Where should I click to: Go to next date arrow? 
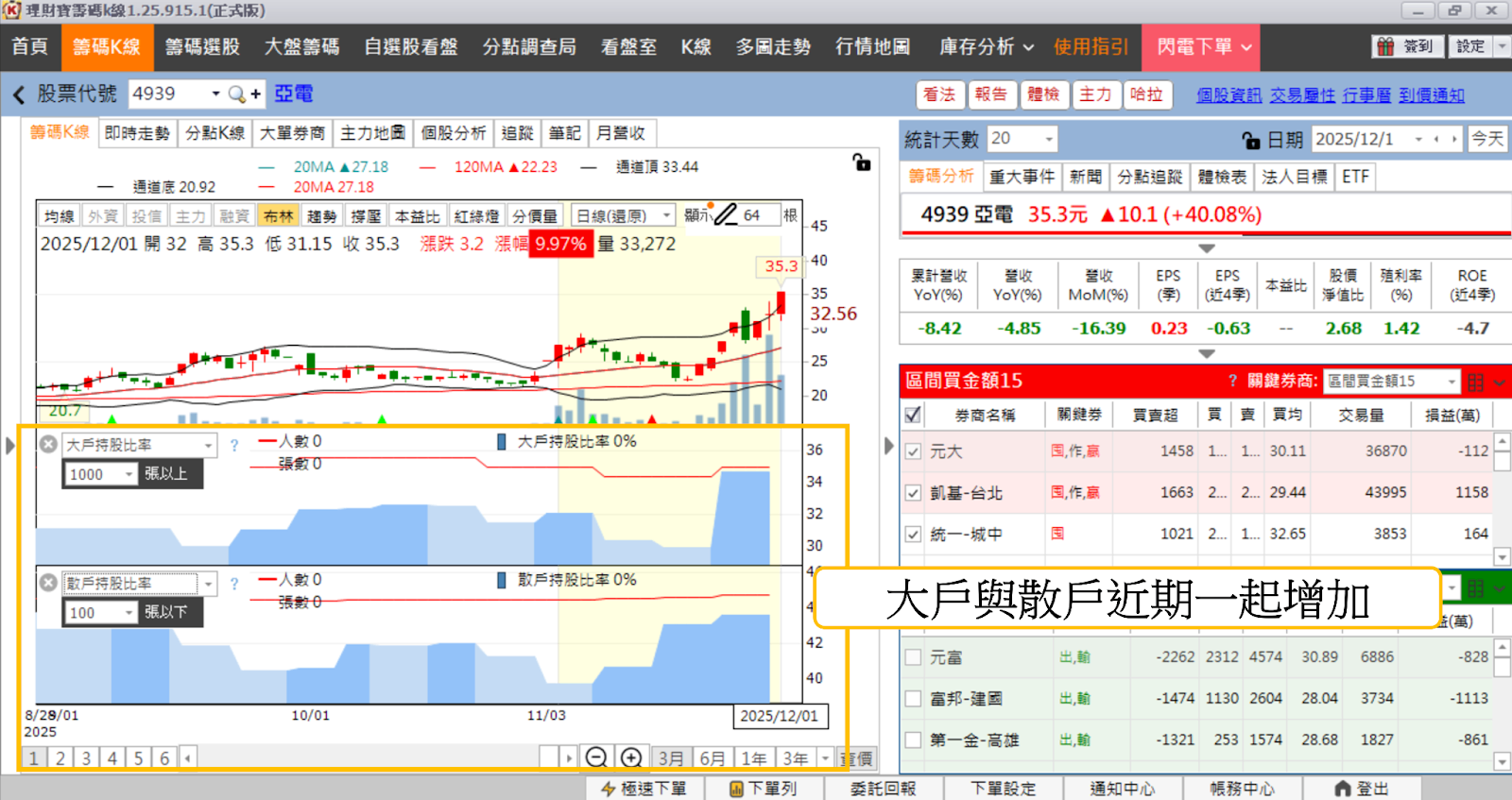pos(1453,140)
